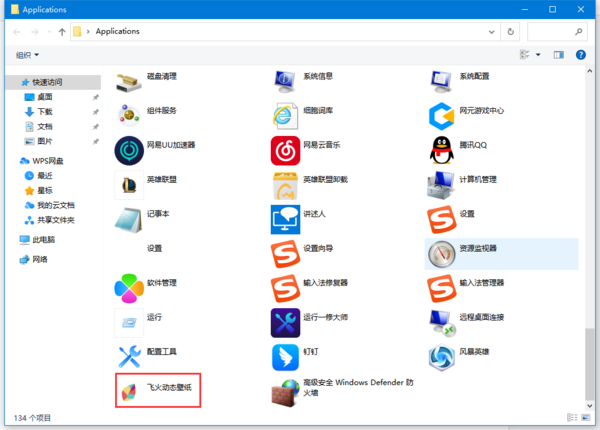Launch 腾讯QQ penguin icon
Screen dimensions: 600x430
441,150
